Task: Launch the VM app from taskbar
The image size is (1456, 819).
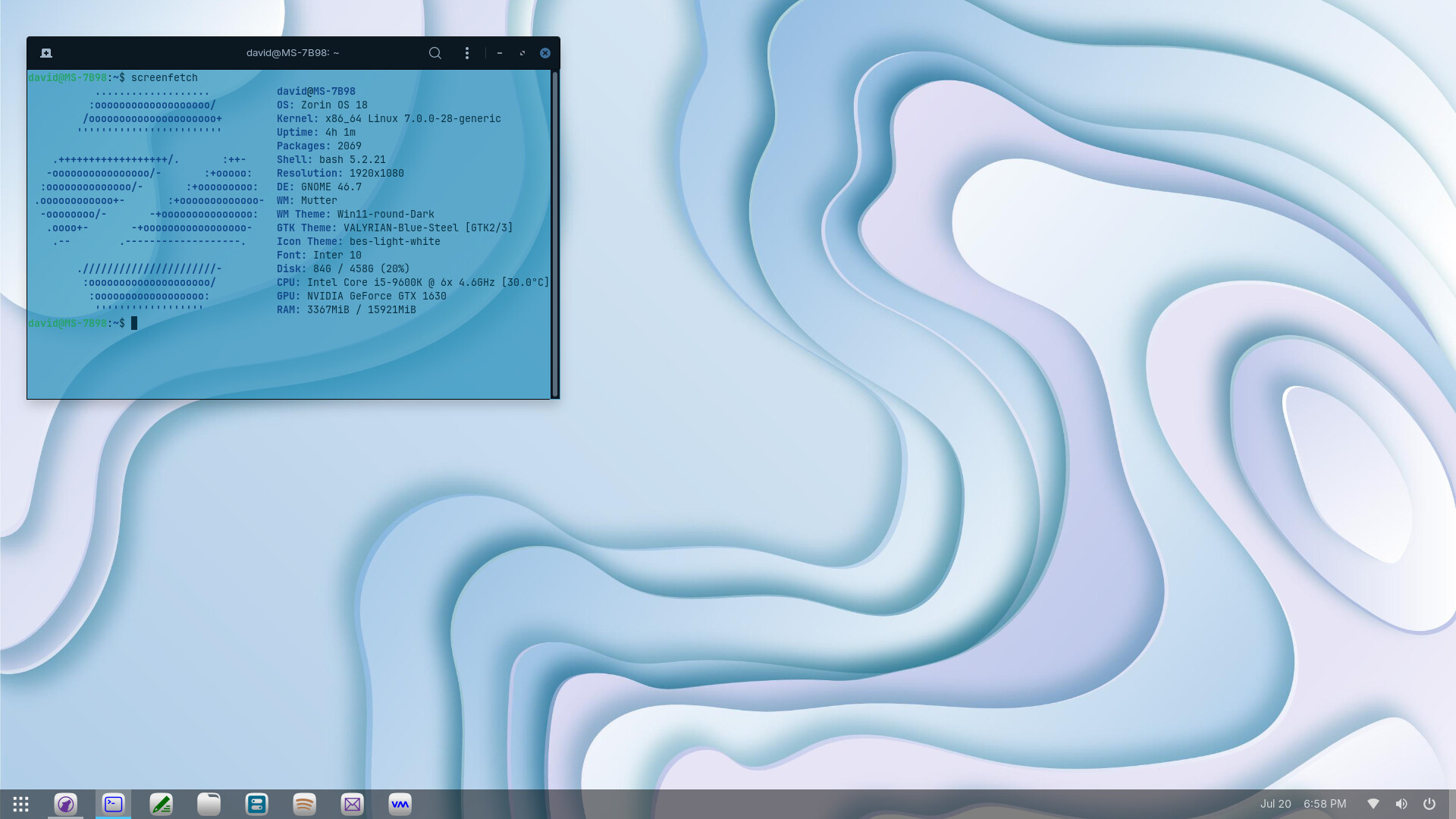Action: [x=400, y=804]
